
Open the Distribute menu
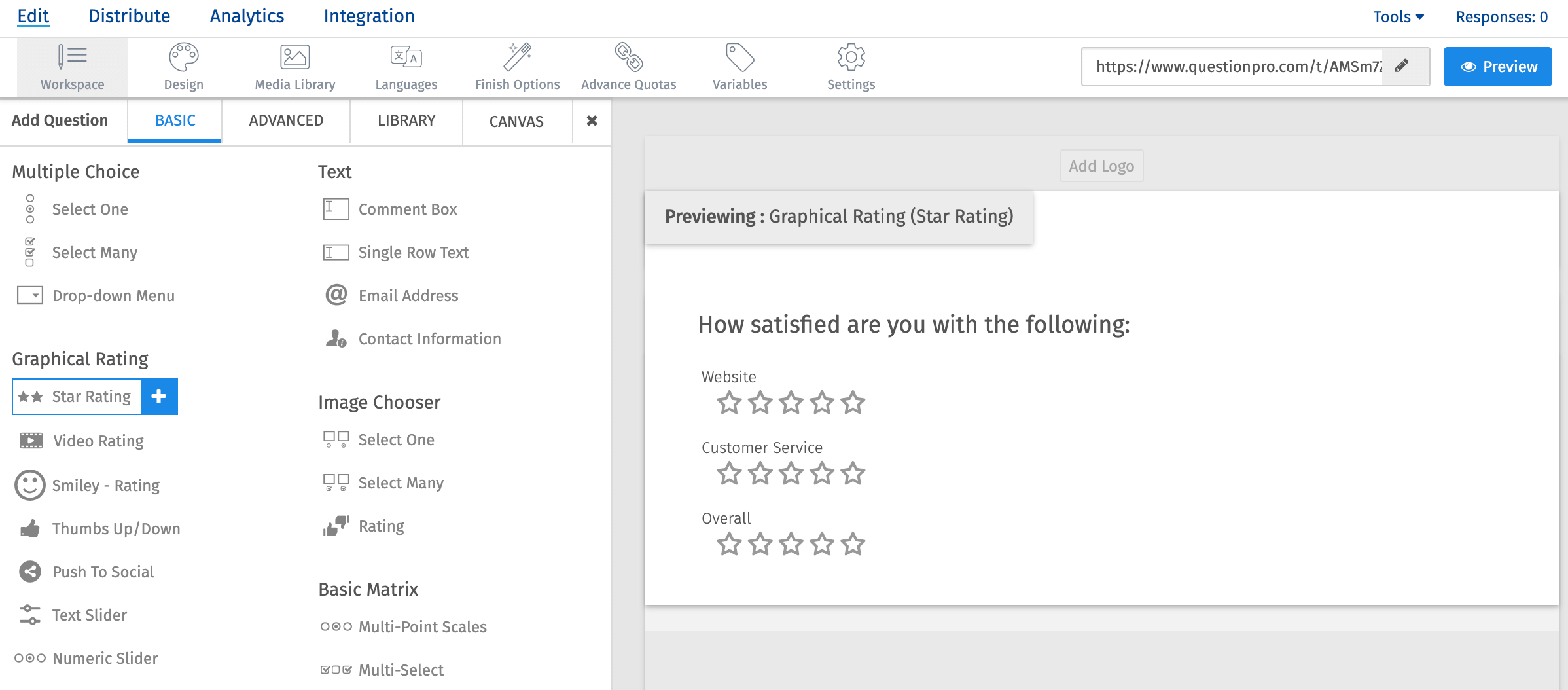130,16
